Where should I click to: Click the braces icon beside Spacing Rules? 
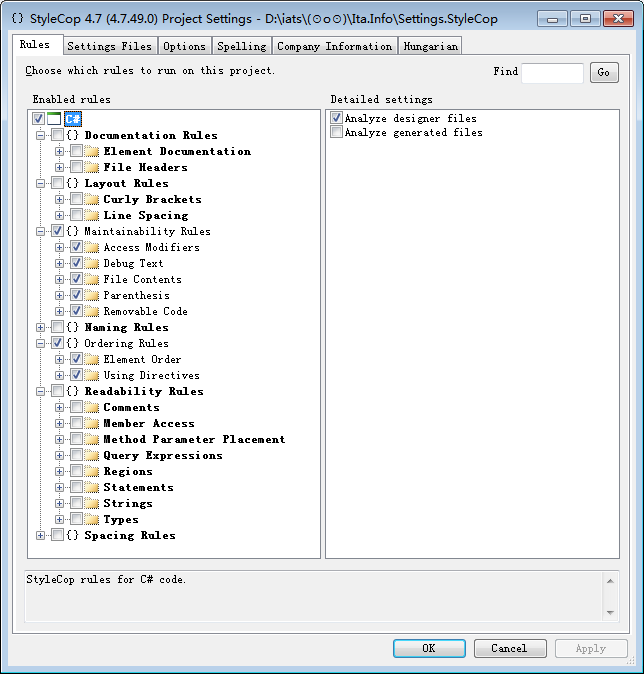click(x=73, y=535)
